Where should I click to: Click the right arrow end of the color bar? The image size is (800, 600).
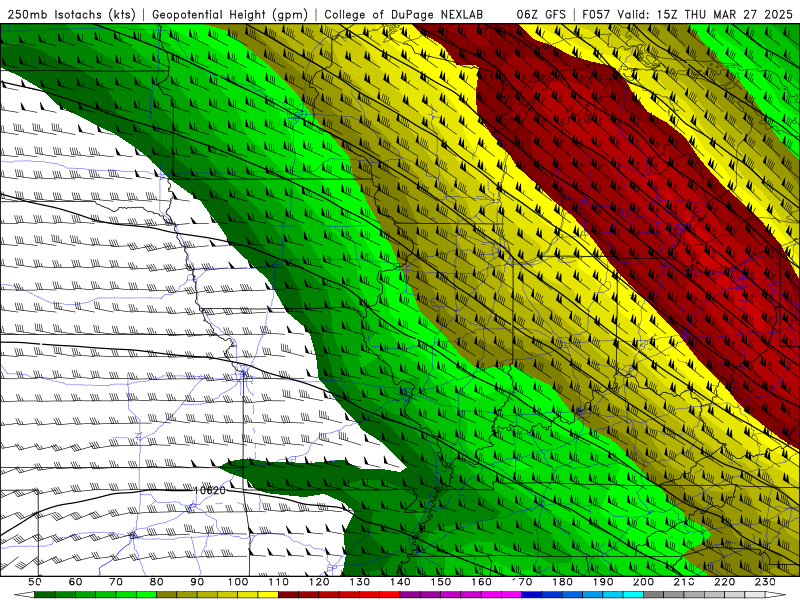776,594
